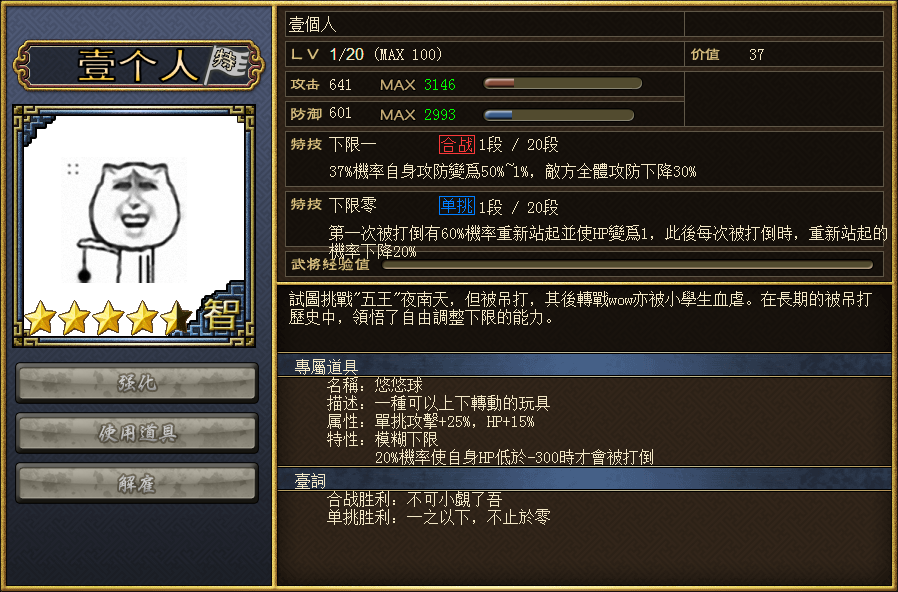Screen dimensions: 898x592
Task: Click the 特 flag icon beside the name
Action: [226, 64]
